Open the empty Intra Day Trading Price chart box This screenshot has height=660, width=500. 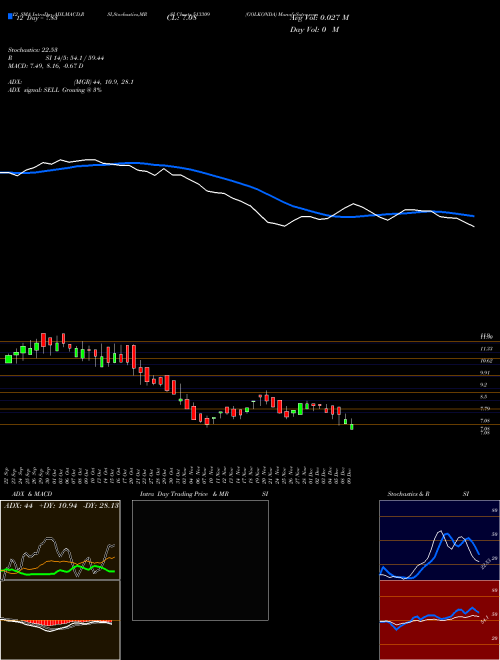pos(200,560)
